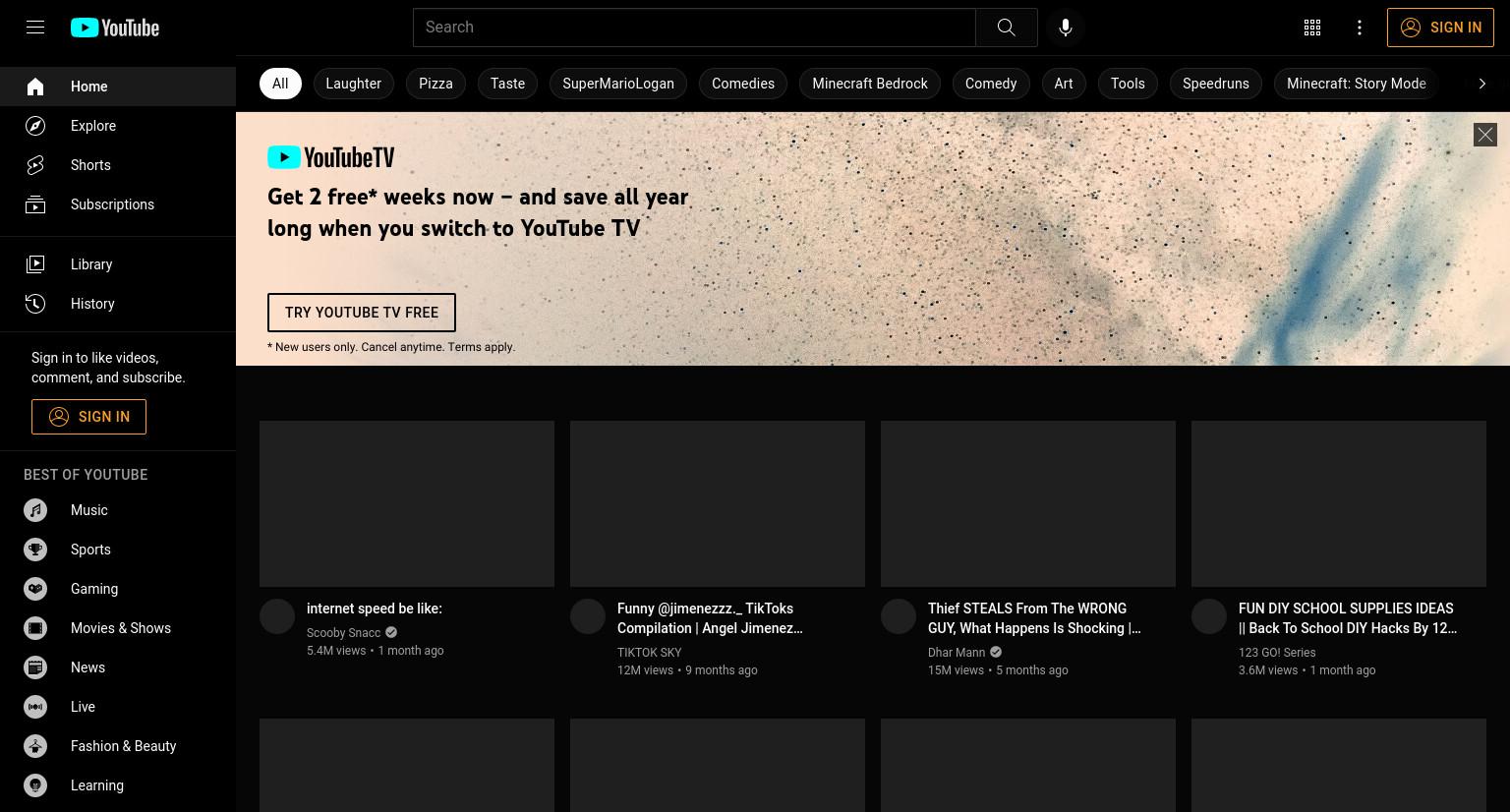Click the YouTubeTV logo in banner

tap(331, 157)
